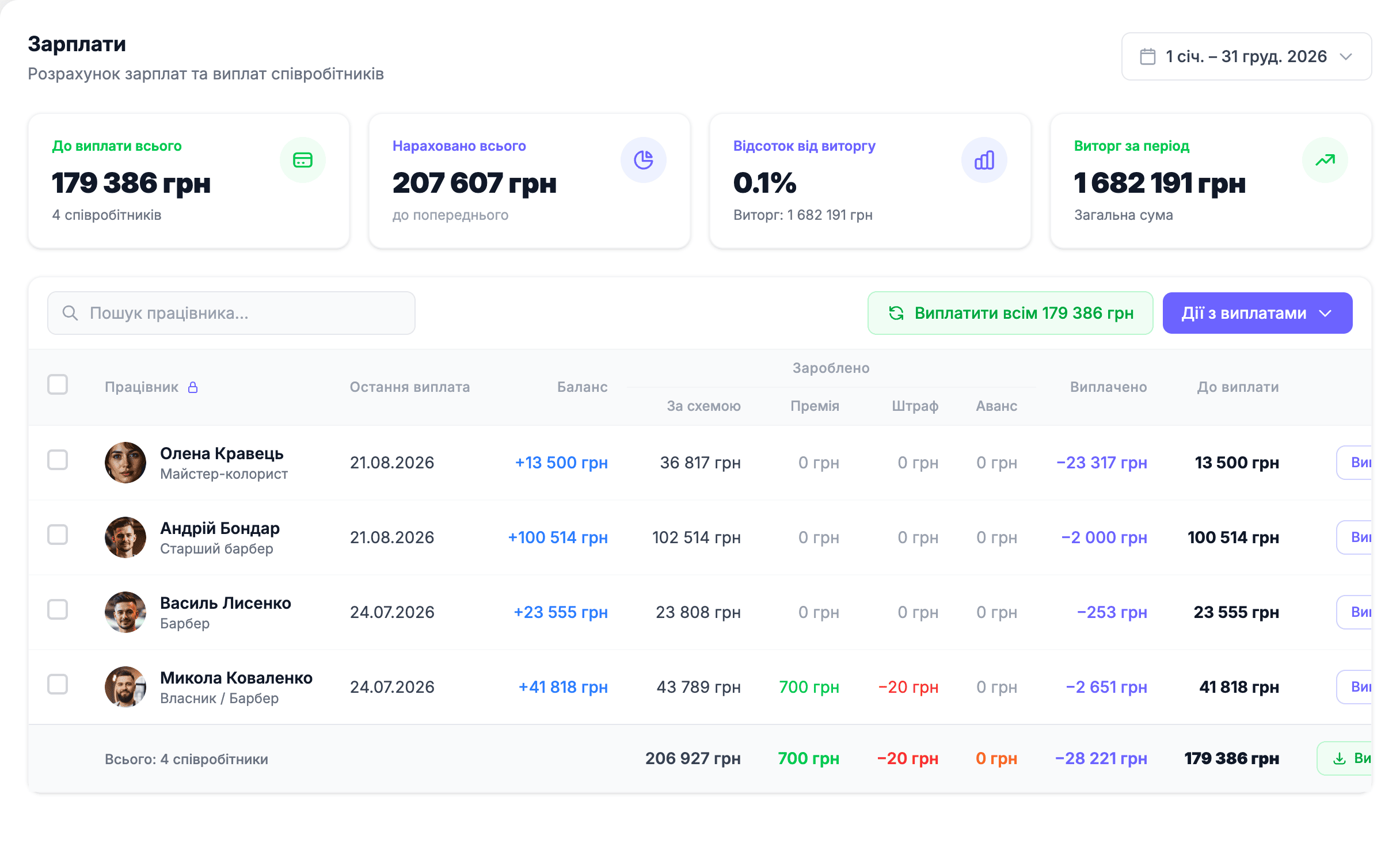Image resolution: width=1400 pixels, height=847 pixels.
Task: Click the 'До виплати' column header
Action: tap(1238, 387)
